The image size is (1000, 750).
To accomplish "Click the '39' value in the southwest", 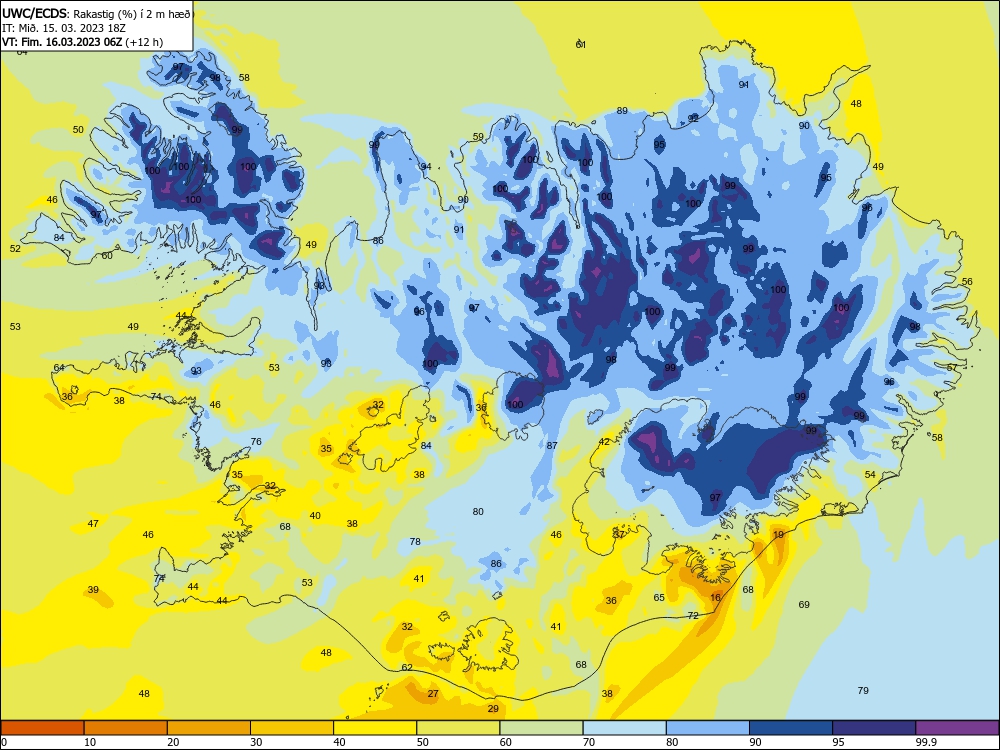I will (x=93, y=589).
